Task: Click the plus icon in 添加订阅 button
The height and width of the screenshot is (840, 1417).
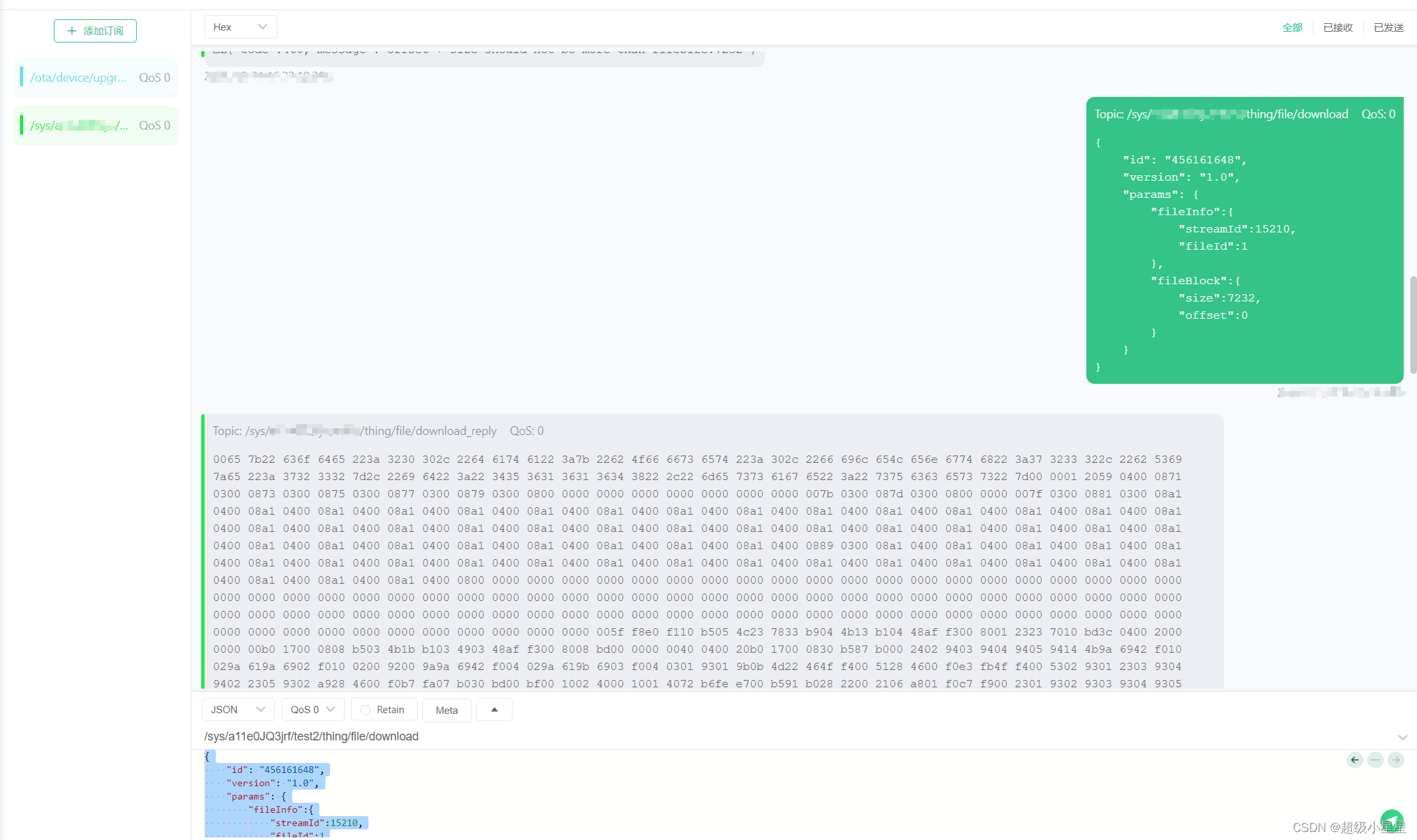Action: [72, 31]
